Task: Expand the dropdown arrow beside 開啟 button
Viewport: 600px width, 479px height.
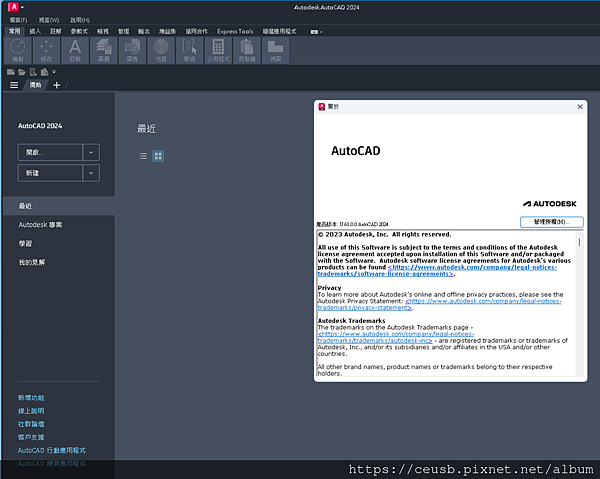Action: 91,152
